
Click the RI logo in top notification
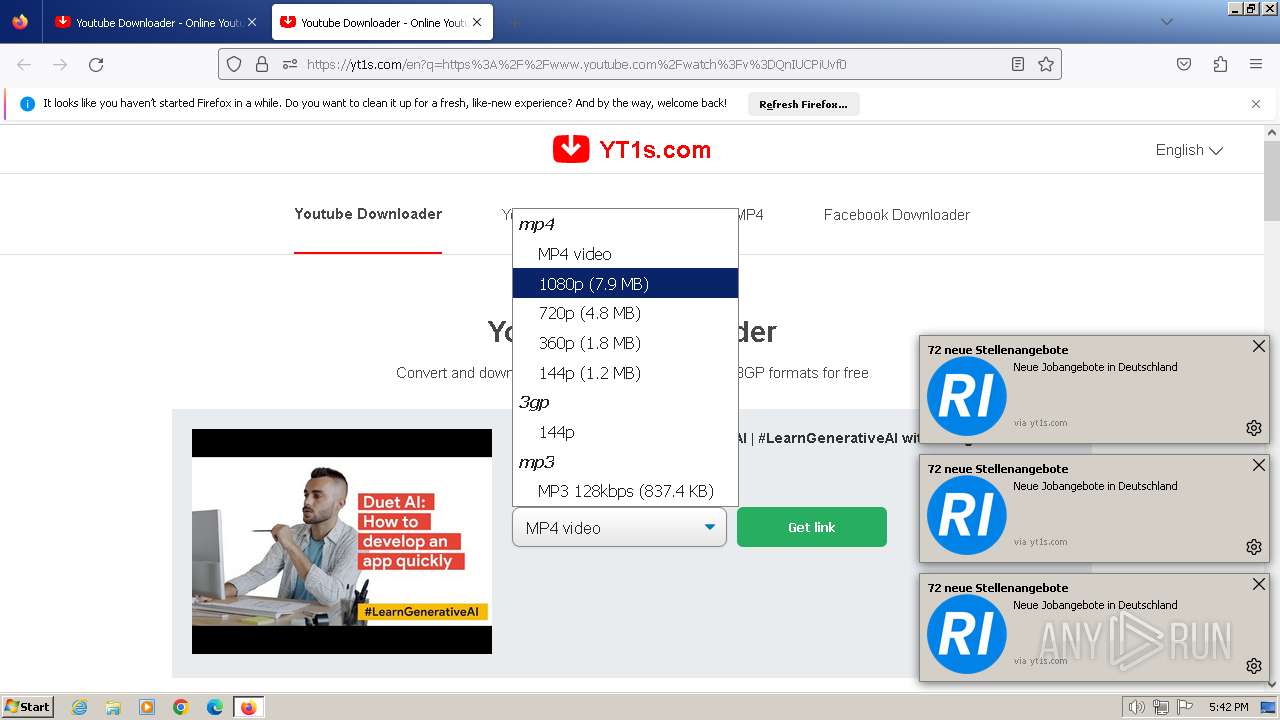click(966, 396)
